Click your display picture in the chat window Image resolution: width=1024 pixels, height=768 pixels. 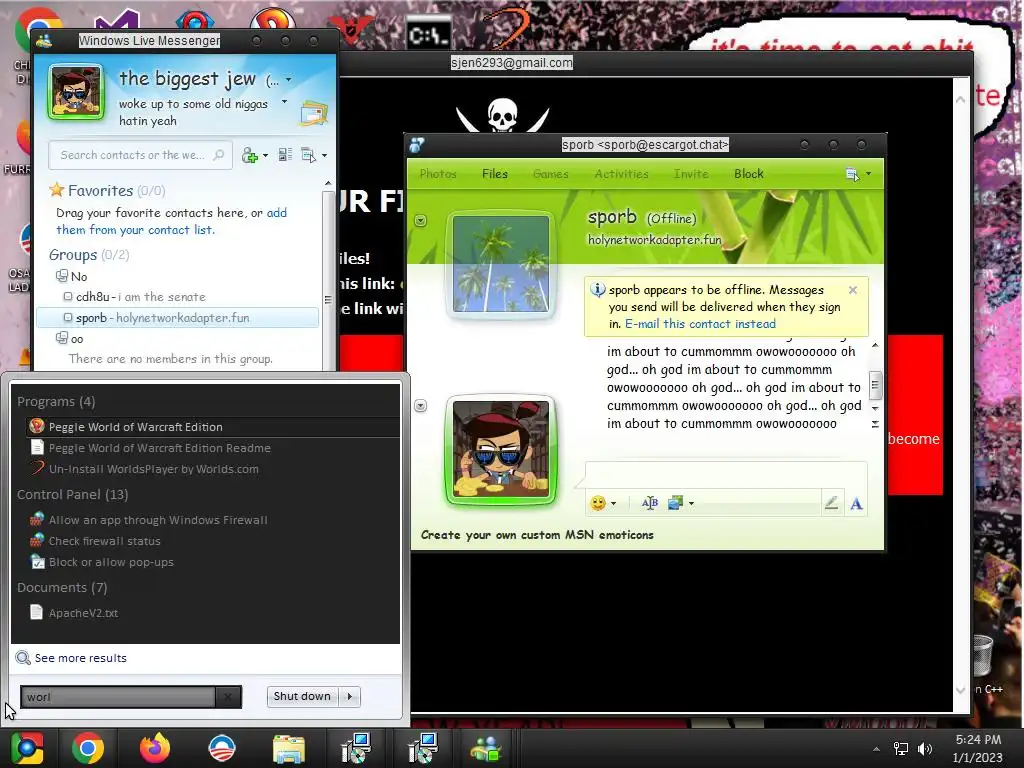click(501, 449)
